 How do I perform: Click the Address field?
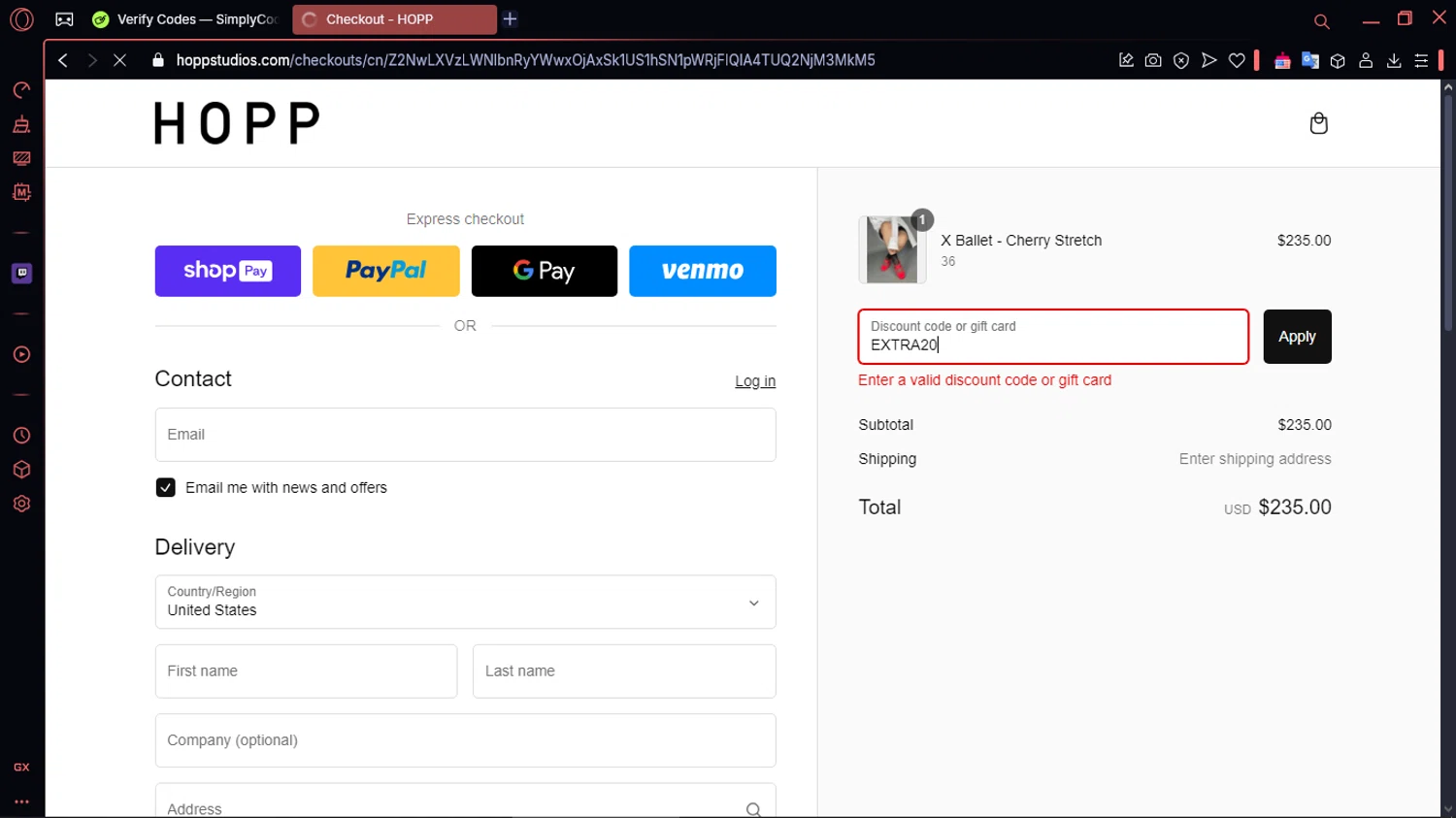coord(465,802)
